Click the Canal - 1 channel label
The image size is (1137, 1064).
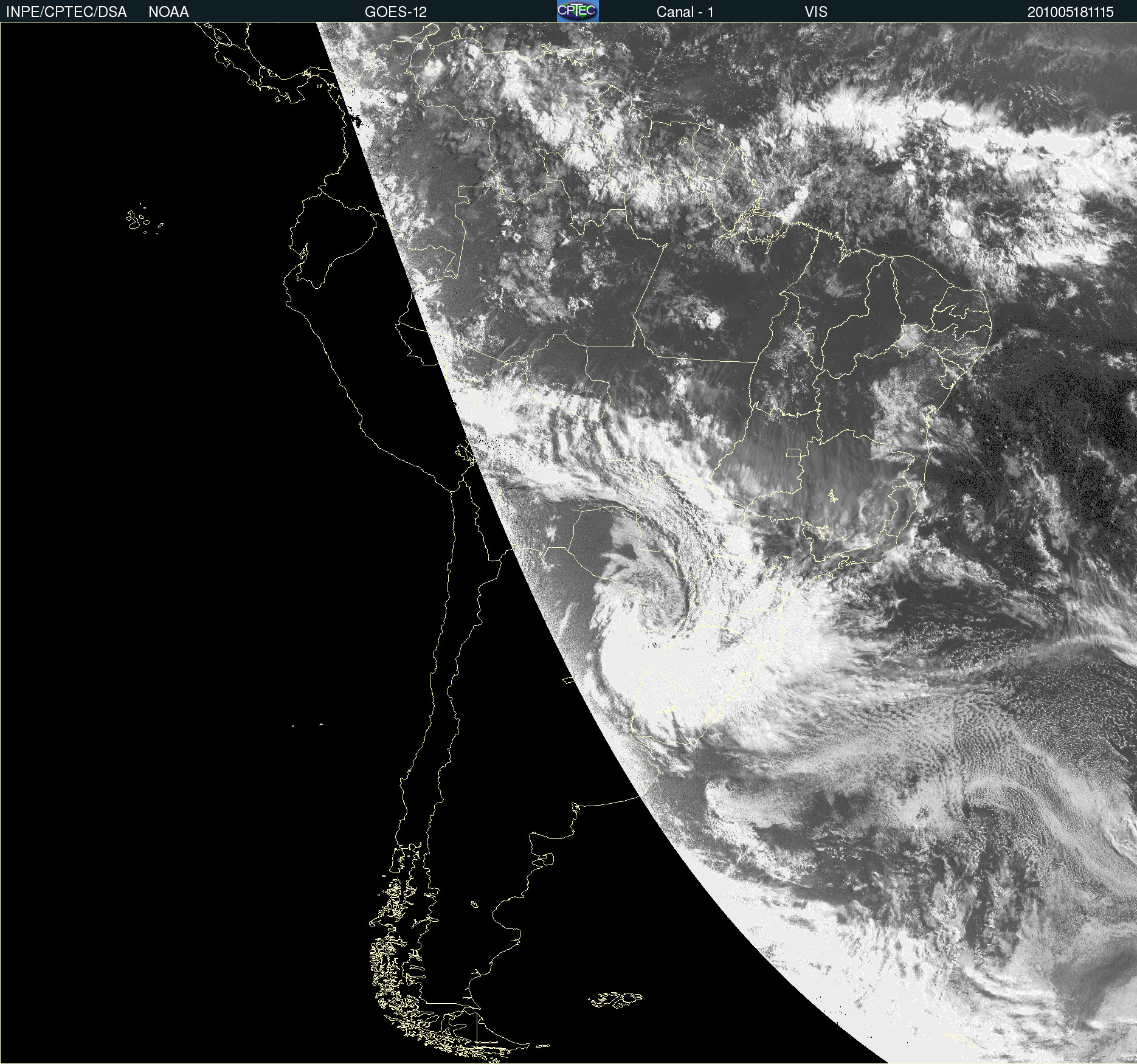(685, 12)
